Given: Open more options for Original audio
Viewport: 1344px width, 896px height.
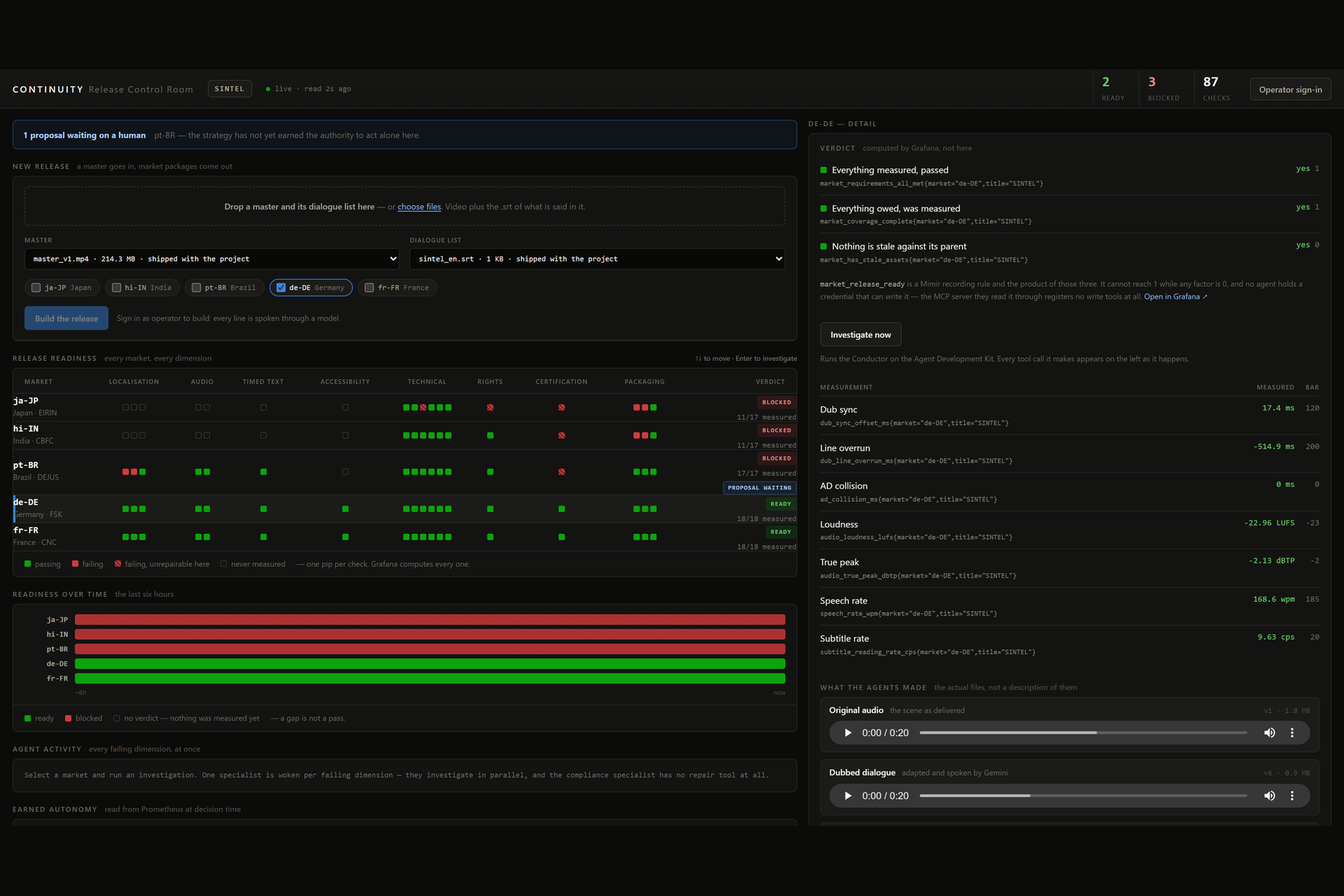Looking at the screenshot, I should click(1292, 732).
